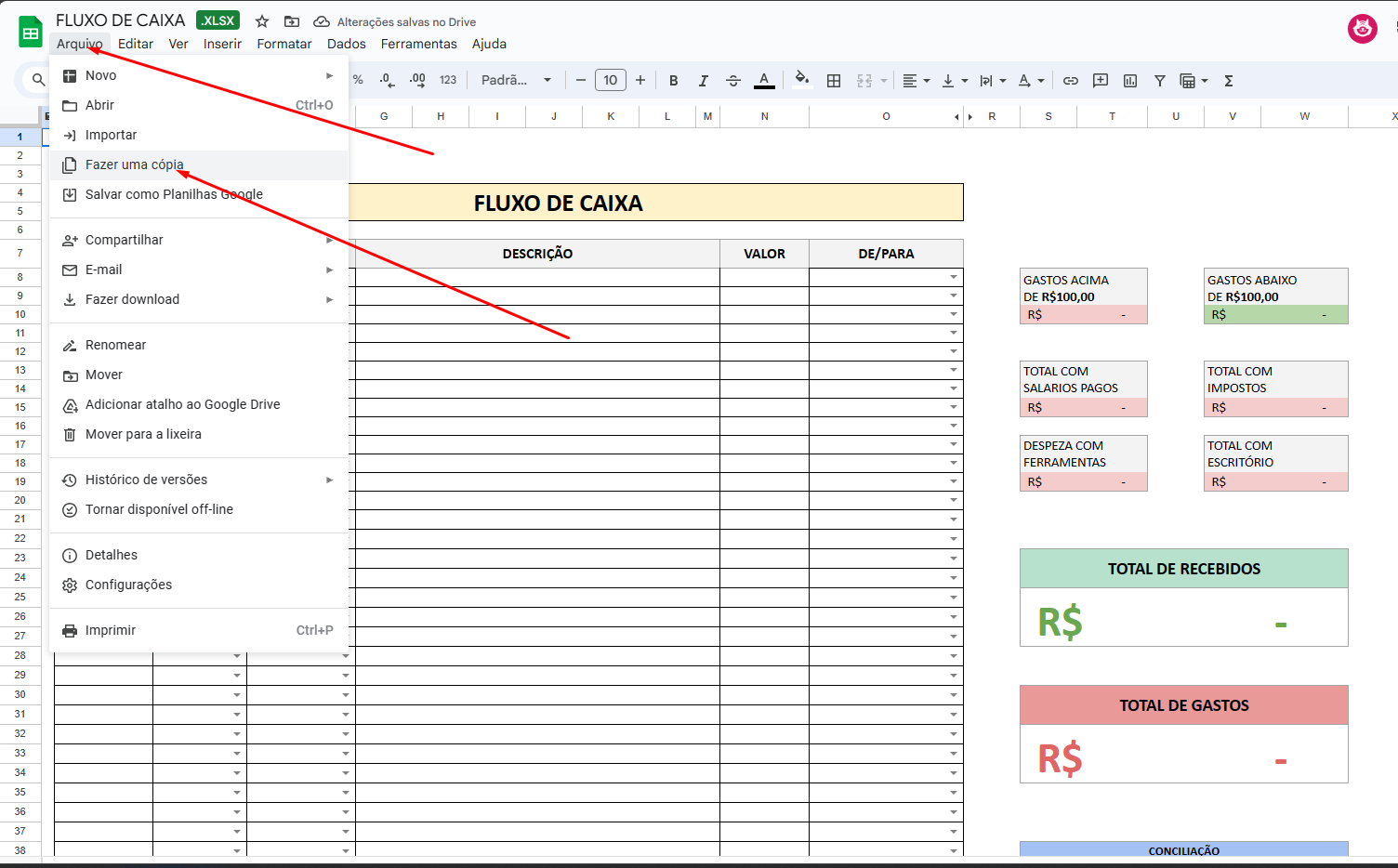Click the cloud saved-status icon
Viewport: 1398px width, 868px height.
[322, 21]
